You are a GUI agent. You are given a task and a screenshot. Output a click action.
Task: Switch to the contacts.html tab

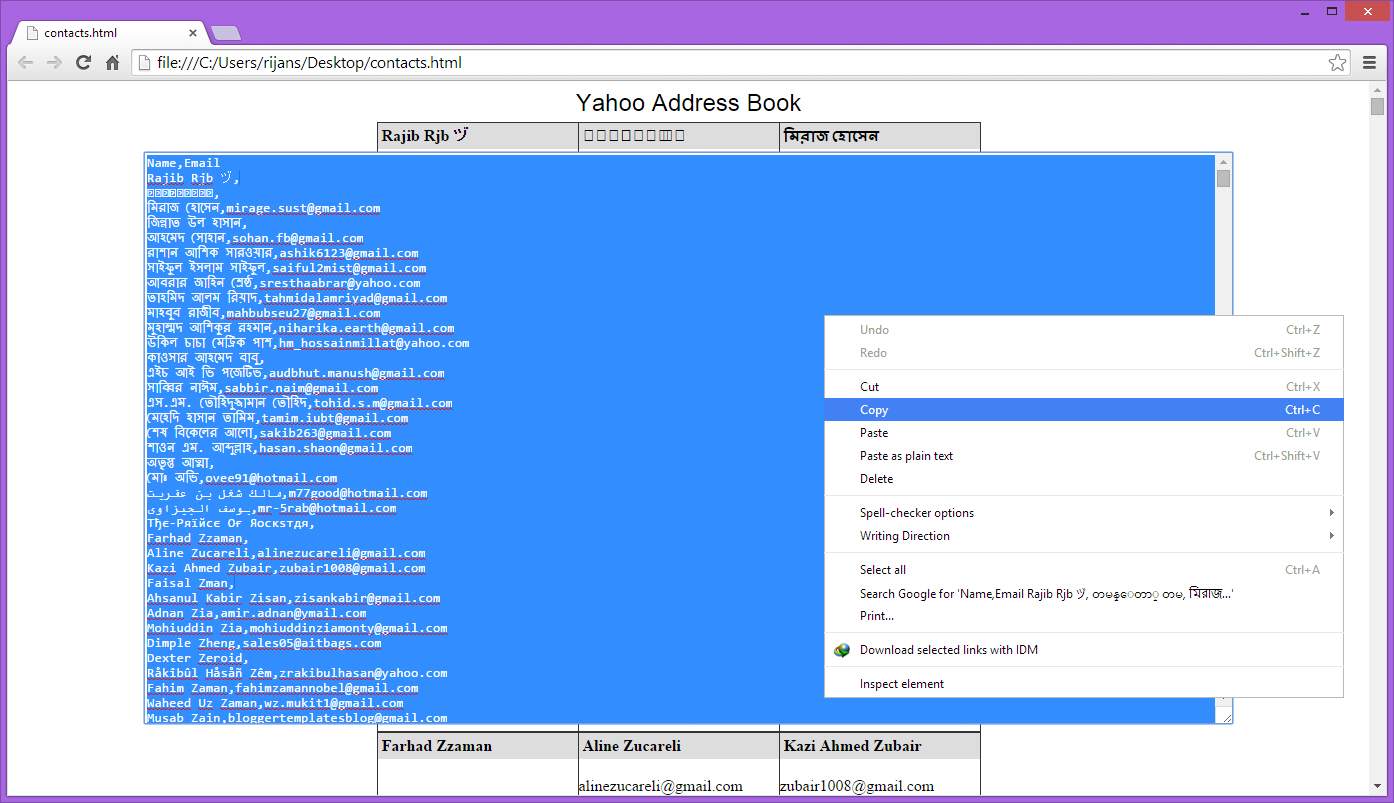tap(80, 33)
